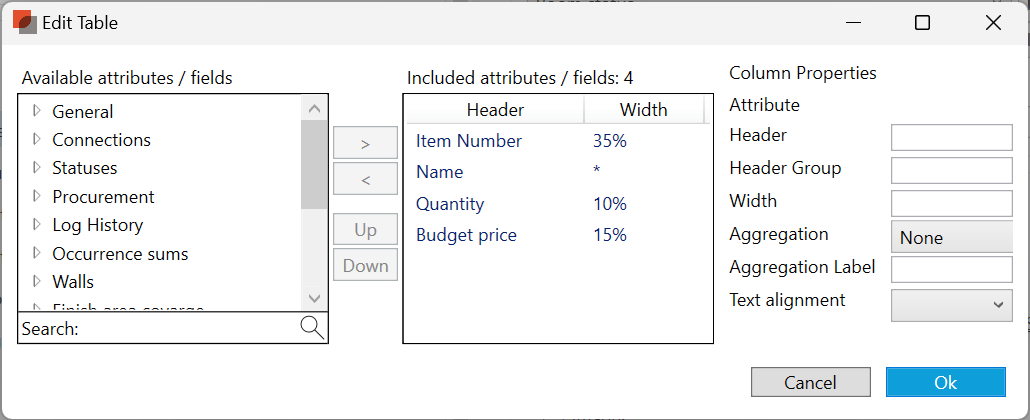1030x420 pixels.
Task: Expand the Procurement attribute group
Action: pyautogui.click(x=37, y=196)
